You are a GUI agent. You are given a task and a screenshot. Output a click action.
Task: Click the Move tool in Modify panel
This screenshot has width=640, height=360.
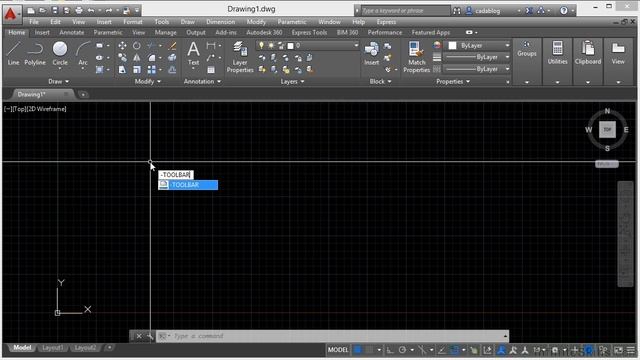click(x=122, y=46)
